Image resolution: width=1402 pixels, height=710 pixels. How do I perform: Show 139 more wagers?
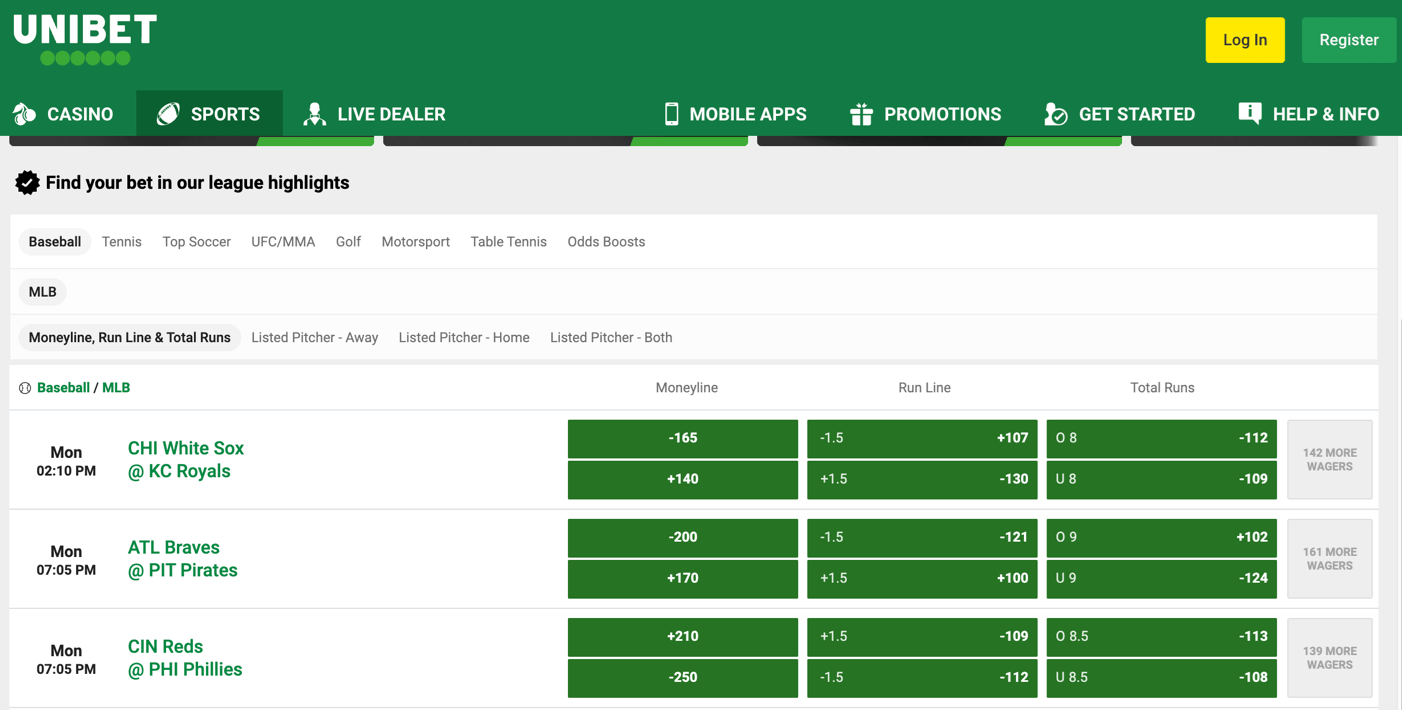pos(1330,658)
